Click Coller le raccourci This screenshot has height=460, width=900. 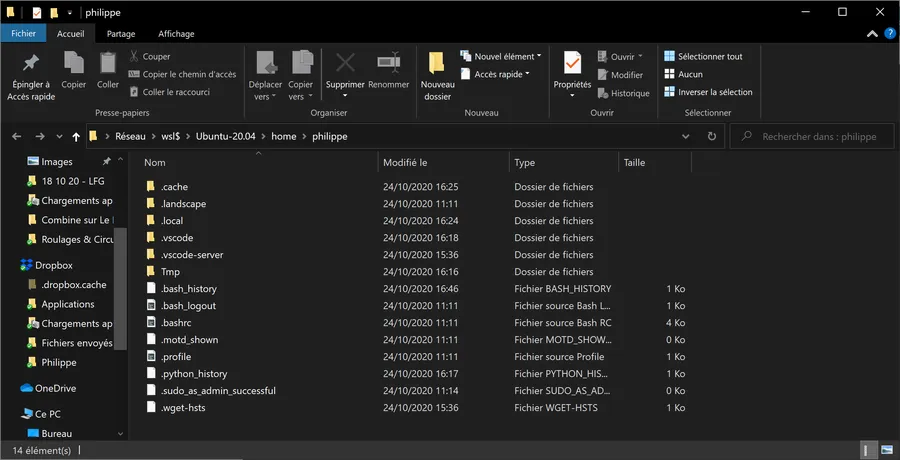click(x=169, y=92)
